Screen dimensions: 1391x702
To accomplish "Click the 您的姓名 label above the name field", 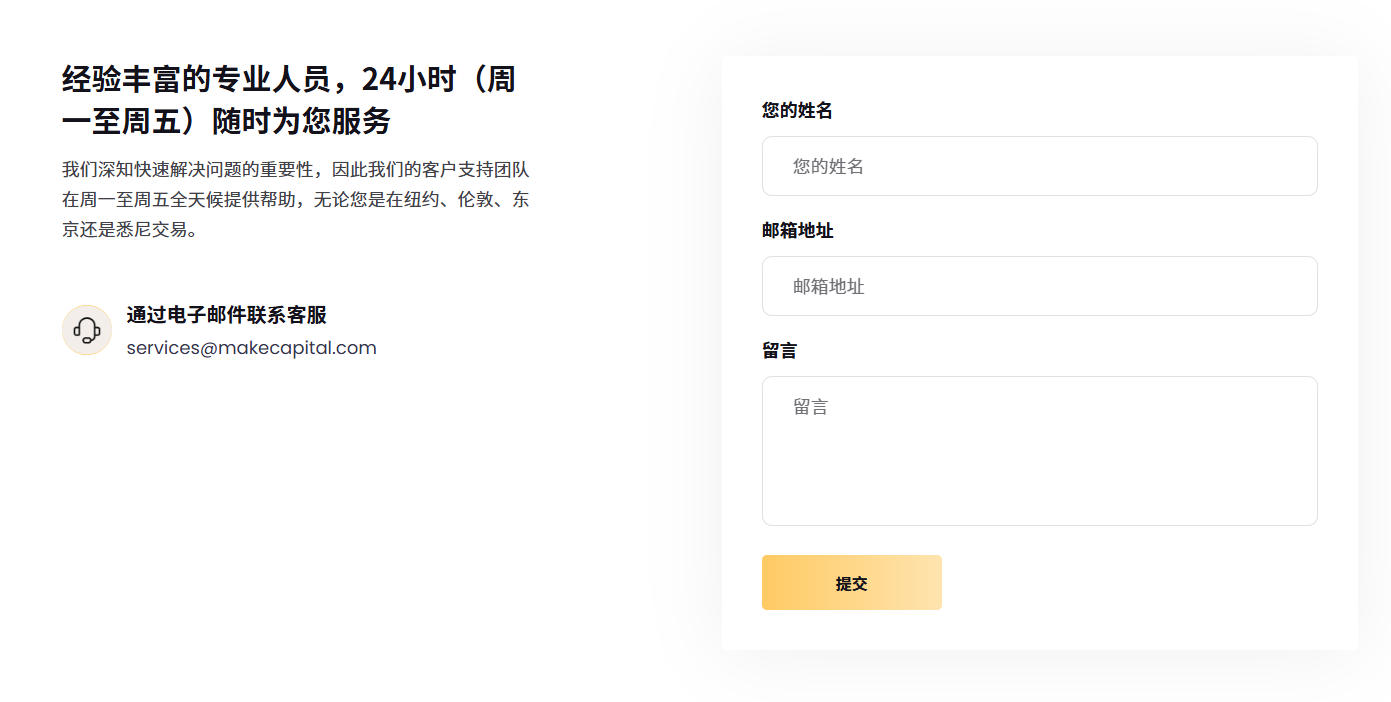I will pos(797,110).
